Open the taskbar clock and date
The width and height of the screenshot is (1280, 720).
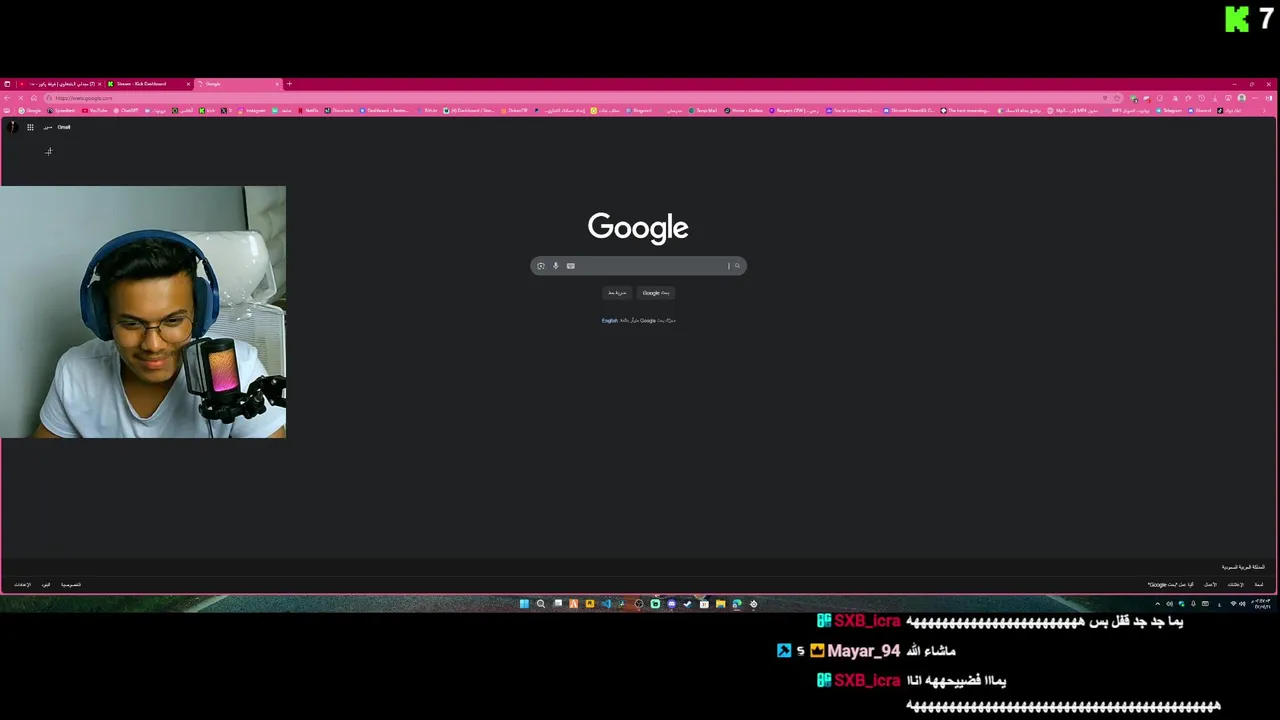pyautogui.click(x=1260, y=604)
